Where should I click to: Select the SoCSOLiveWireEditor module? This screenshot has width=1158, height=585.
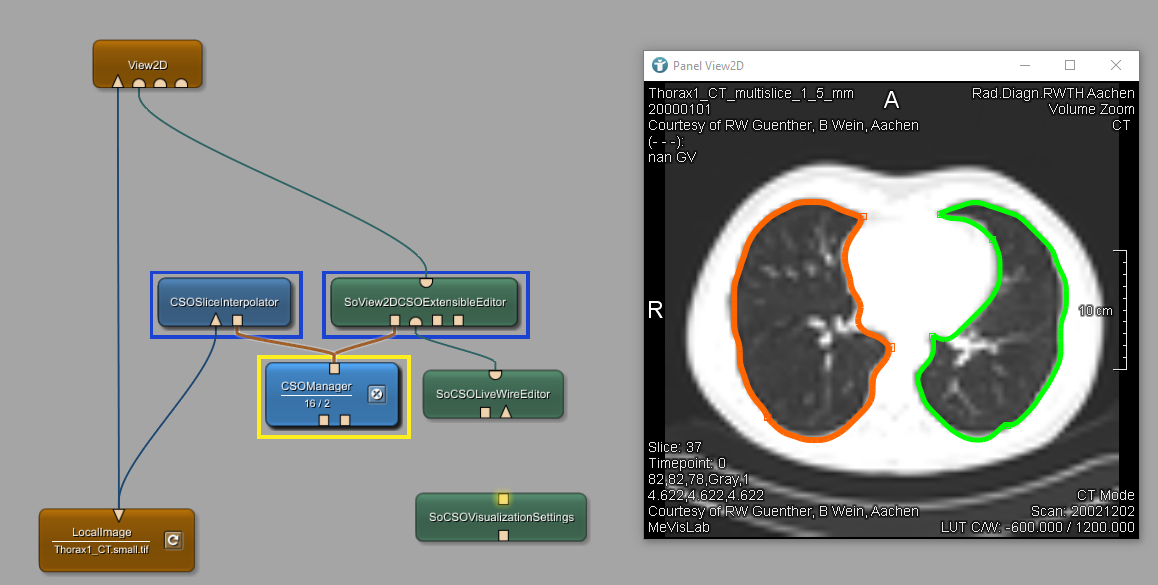492,393
